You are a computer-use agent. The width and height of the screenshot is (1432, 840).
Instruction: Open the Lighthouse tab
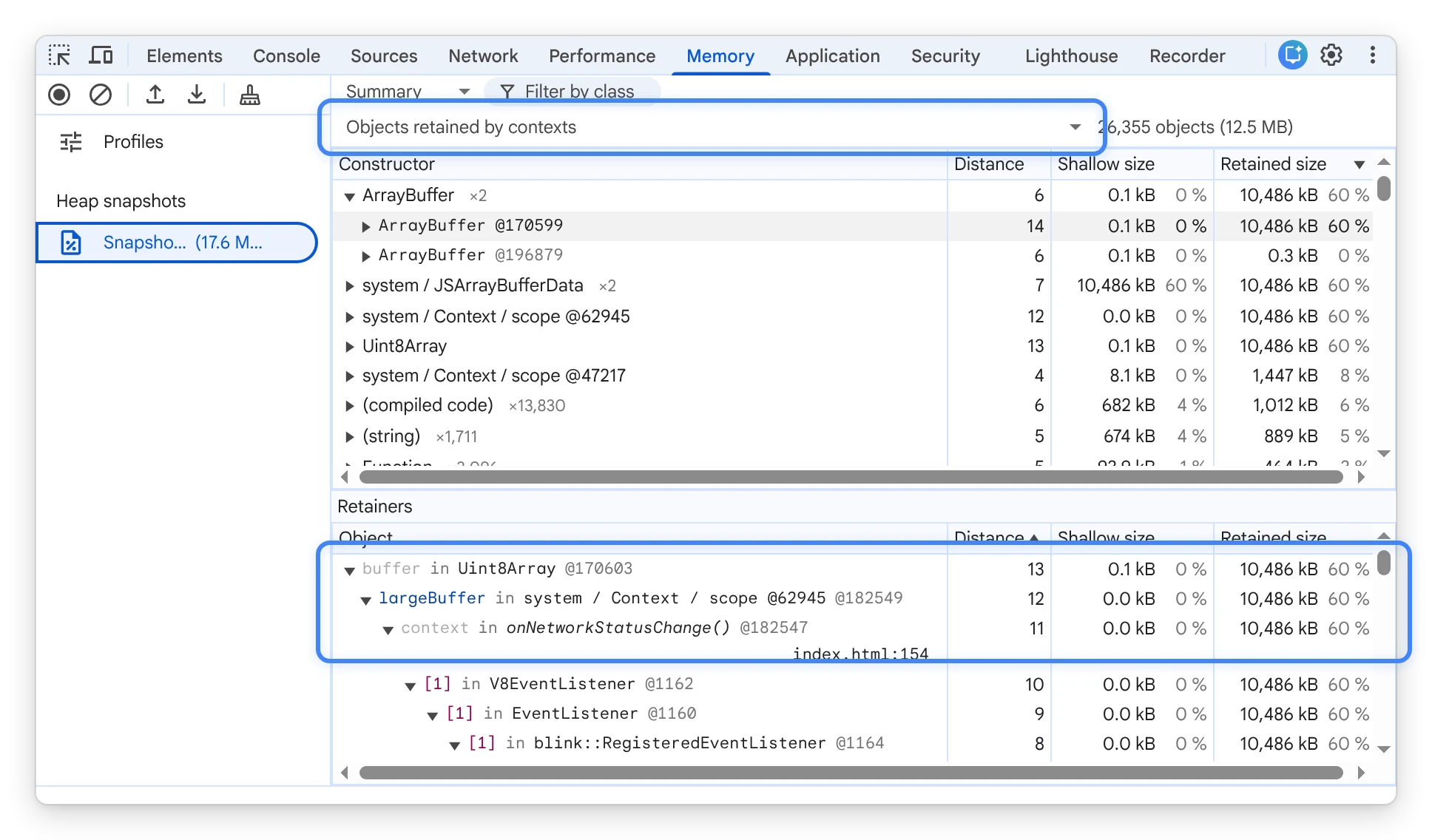(x=1071, y=56)
